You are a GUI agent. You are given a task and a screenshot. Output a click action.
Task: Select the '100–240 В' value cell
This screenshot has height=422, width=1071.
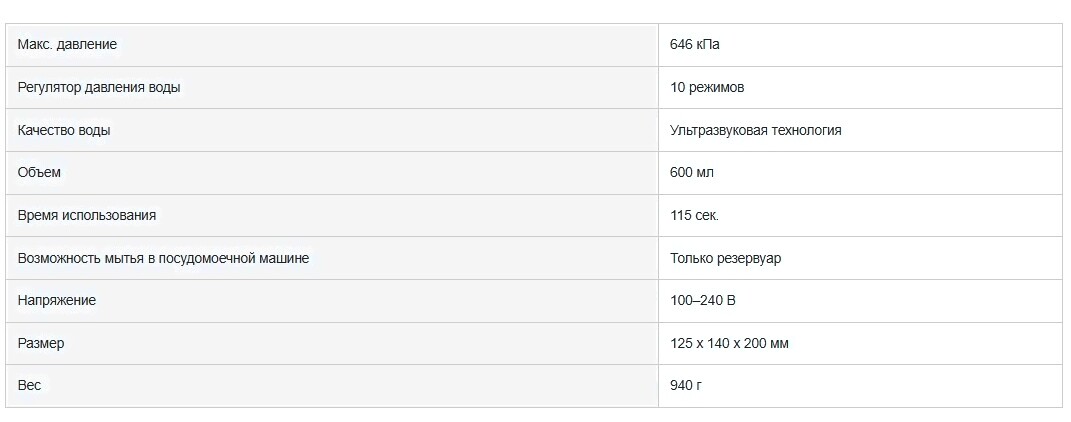point(860,301)
